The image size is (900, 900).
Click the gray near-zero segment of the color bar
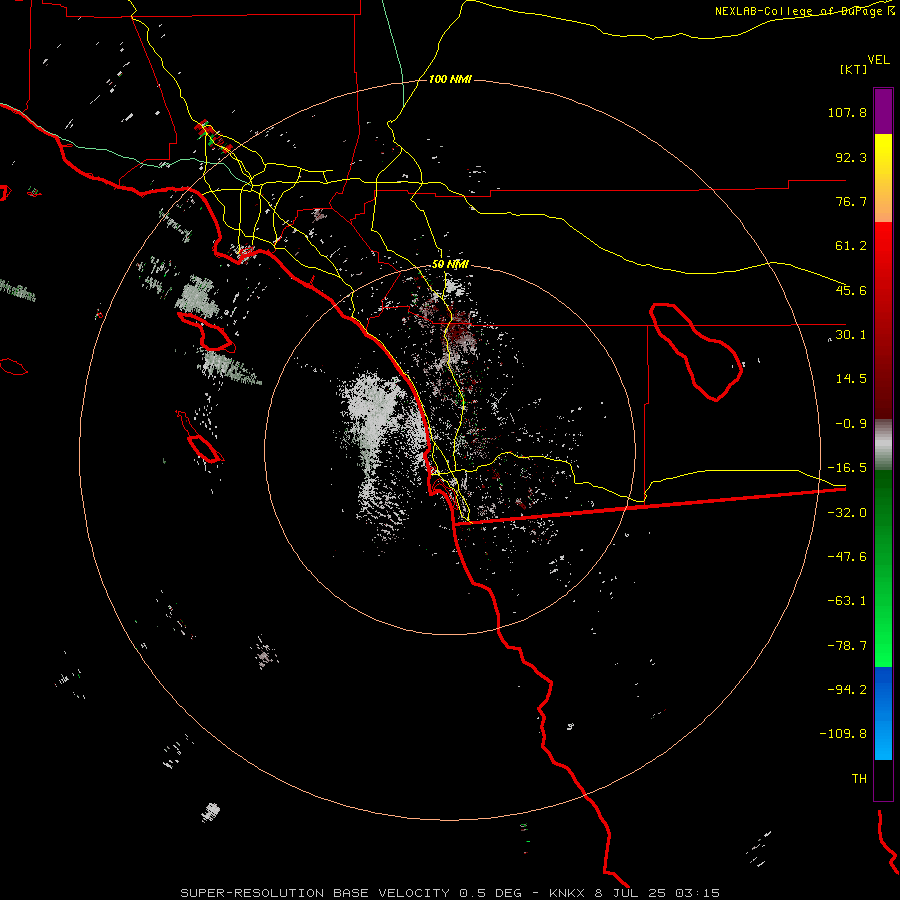coord(883,445)
